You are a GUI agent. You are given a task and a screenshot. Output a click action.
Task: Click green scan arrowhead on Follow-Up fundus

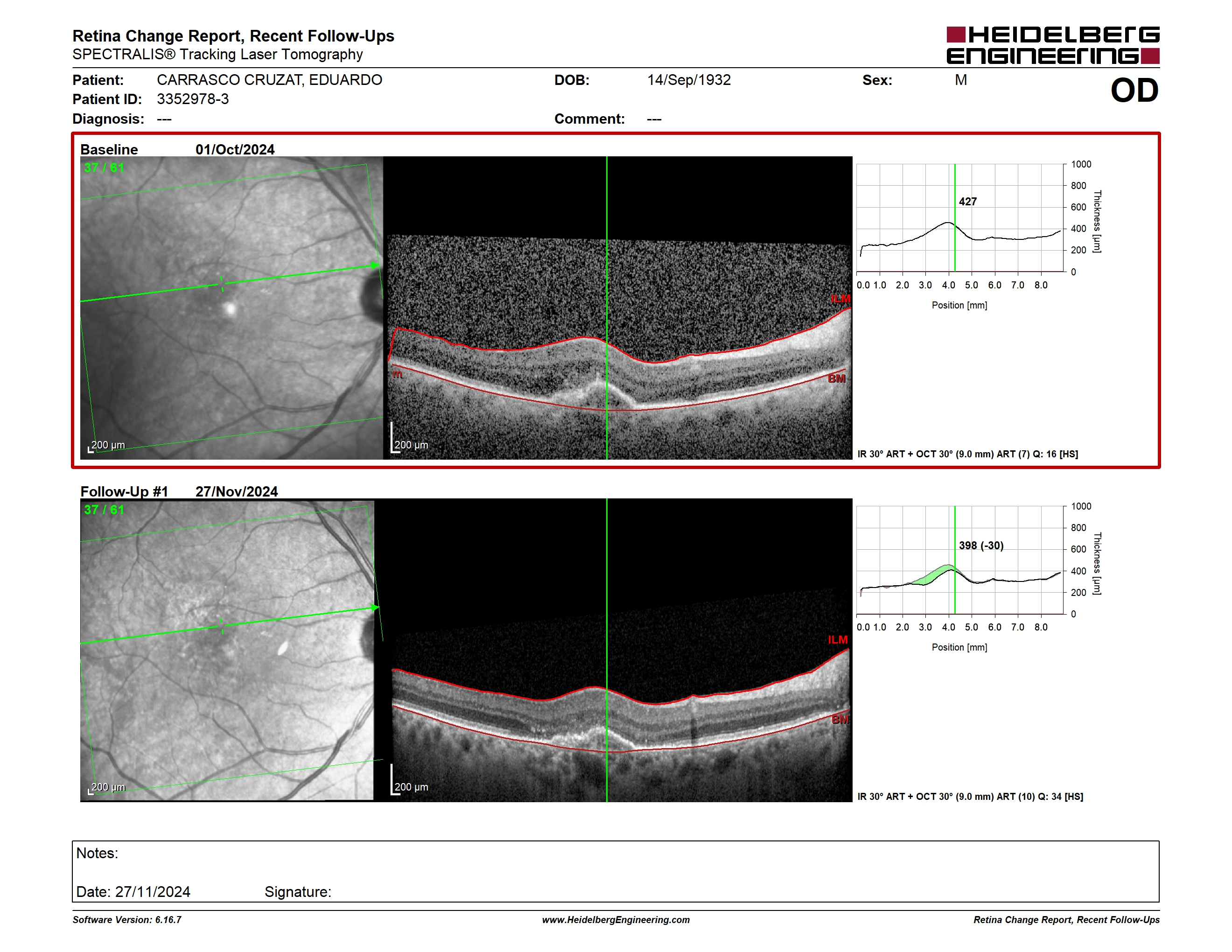point(375,608)
